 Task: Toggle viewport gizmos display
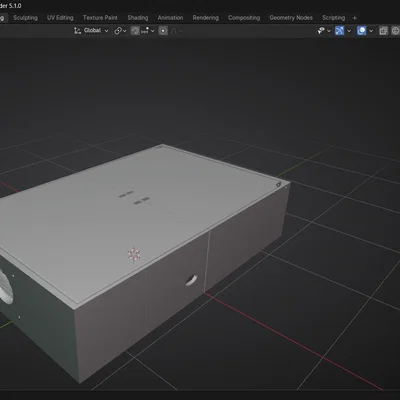(x=339, y=31)
